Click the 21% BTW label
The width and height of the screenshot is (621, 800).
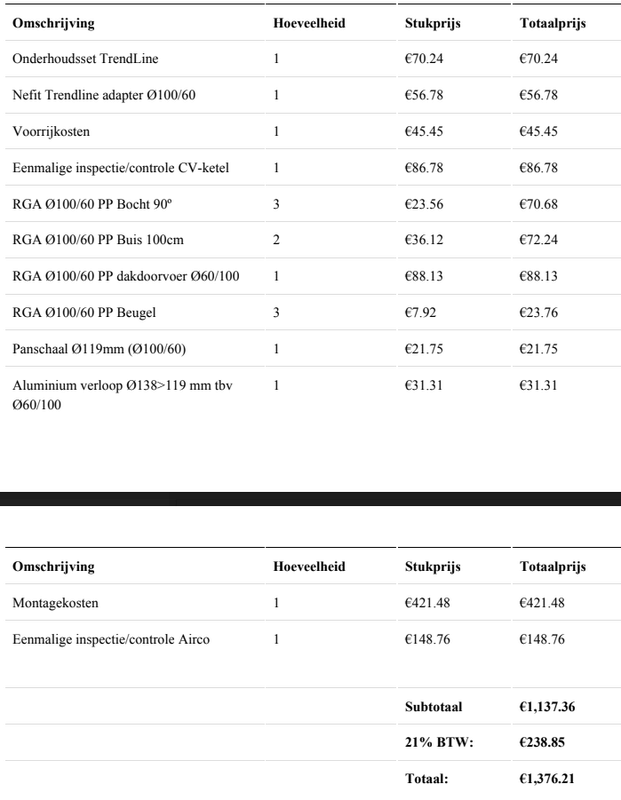click(438, 743)
